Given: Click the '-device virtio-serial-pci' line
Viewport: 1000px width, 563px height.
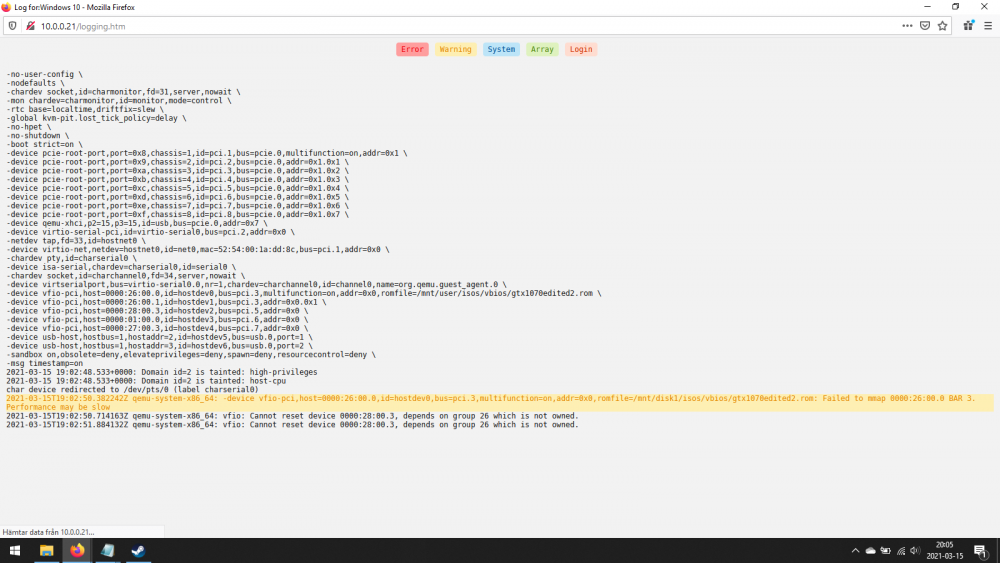Looking at the screenshot, I should 151,232.
